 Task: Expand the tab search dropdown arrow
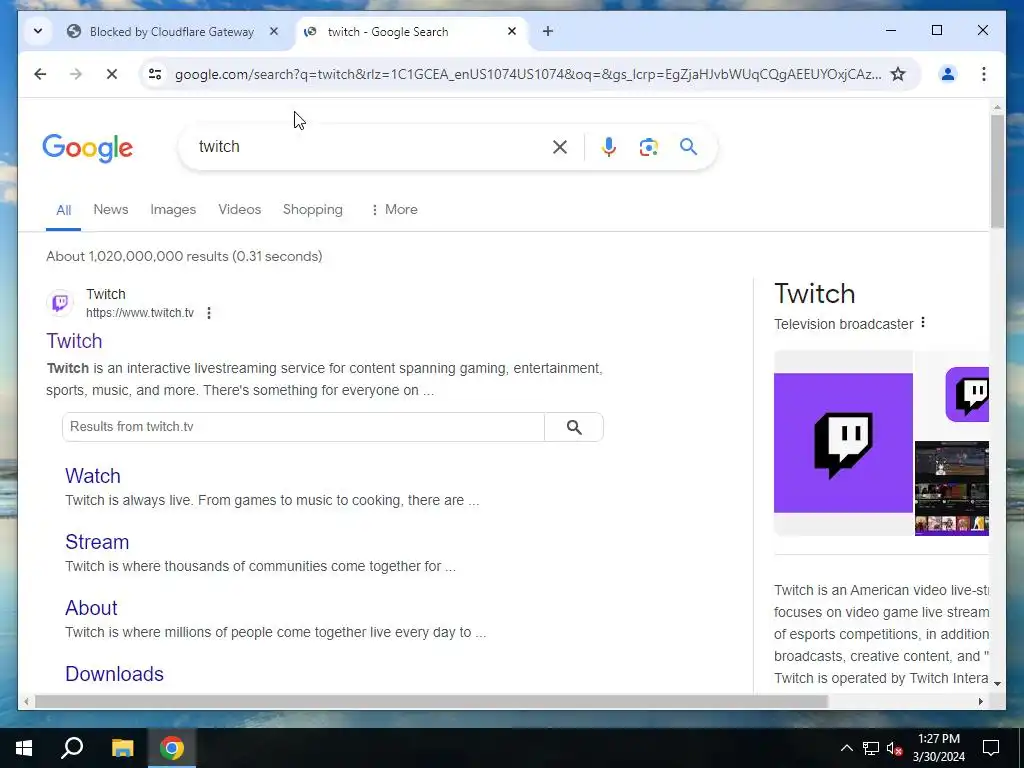(x=38, y=31)
